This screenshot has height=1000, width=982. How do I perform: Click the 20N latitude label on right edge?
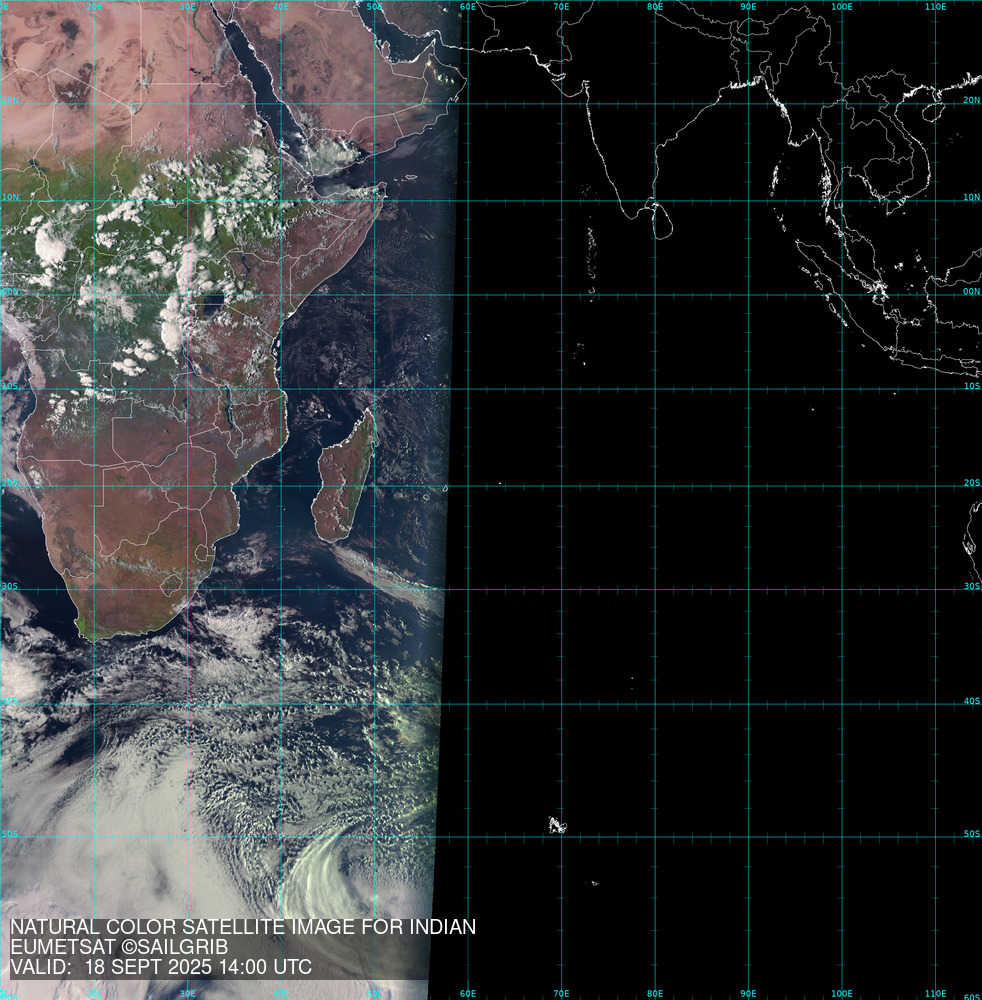pyautogui.click(x=971, y=101)
